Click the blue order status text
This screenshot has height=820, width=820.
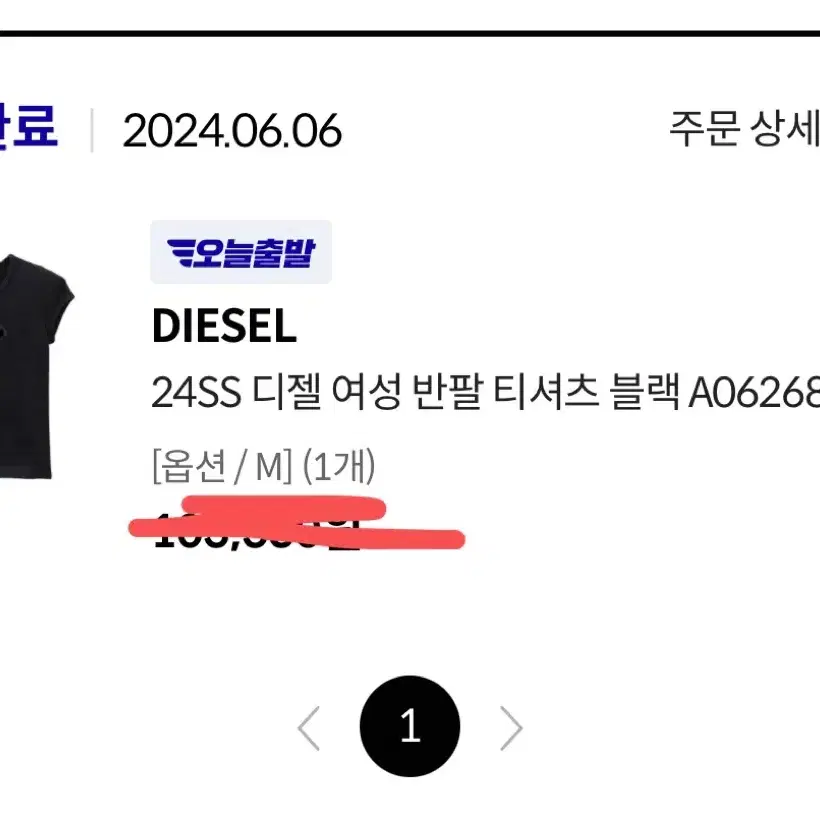(x=28, y=126)
